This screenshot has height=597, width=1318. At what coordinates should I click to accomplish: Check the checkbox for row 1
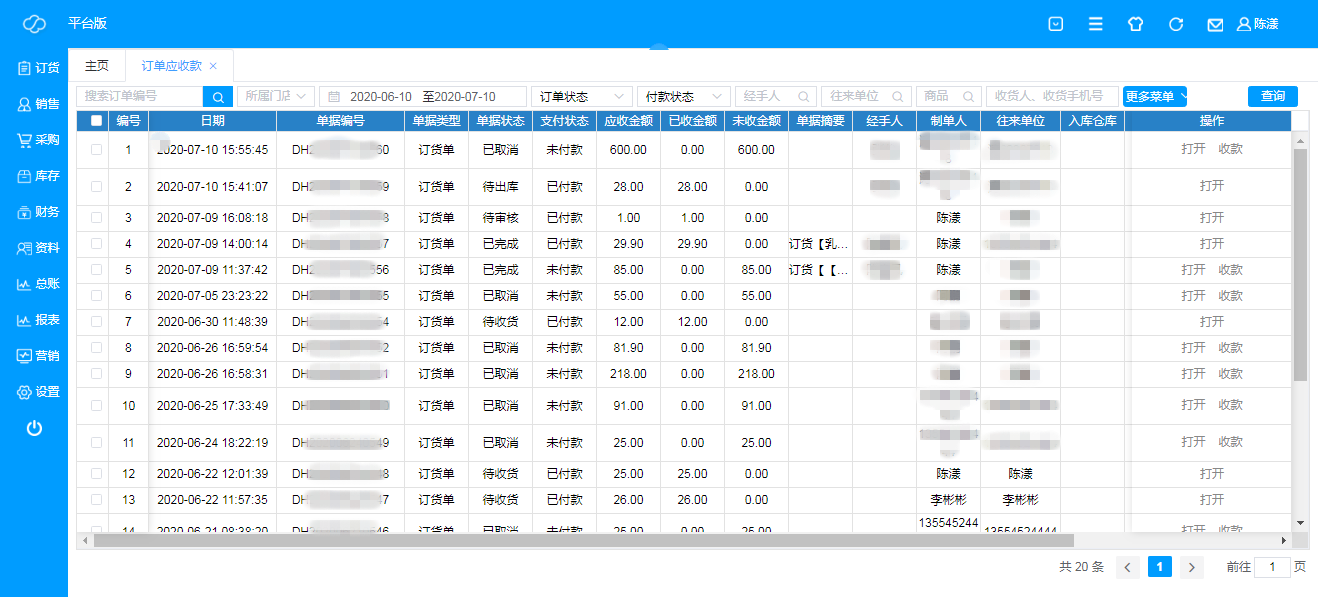[x=96, y=149]
